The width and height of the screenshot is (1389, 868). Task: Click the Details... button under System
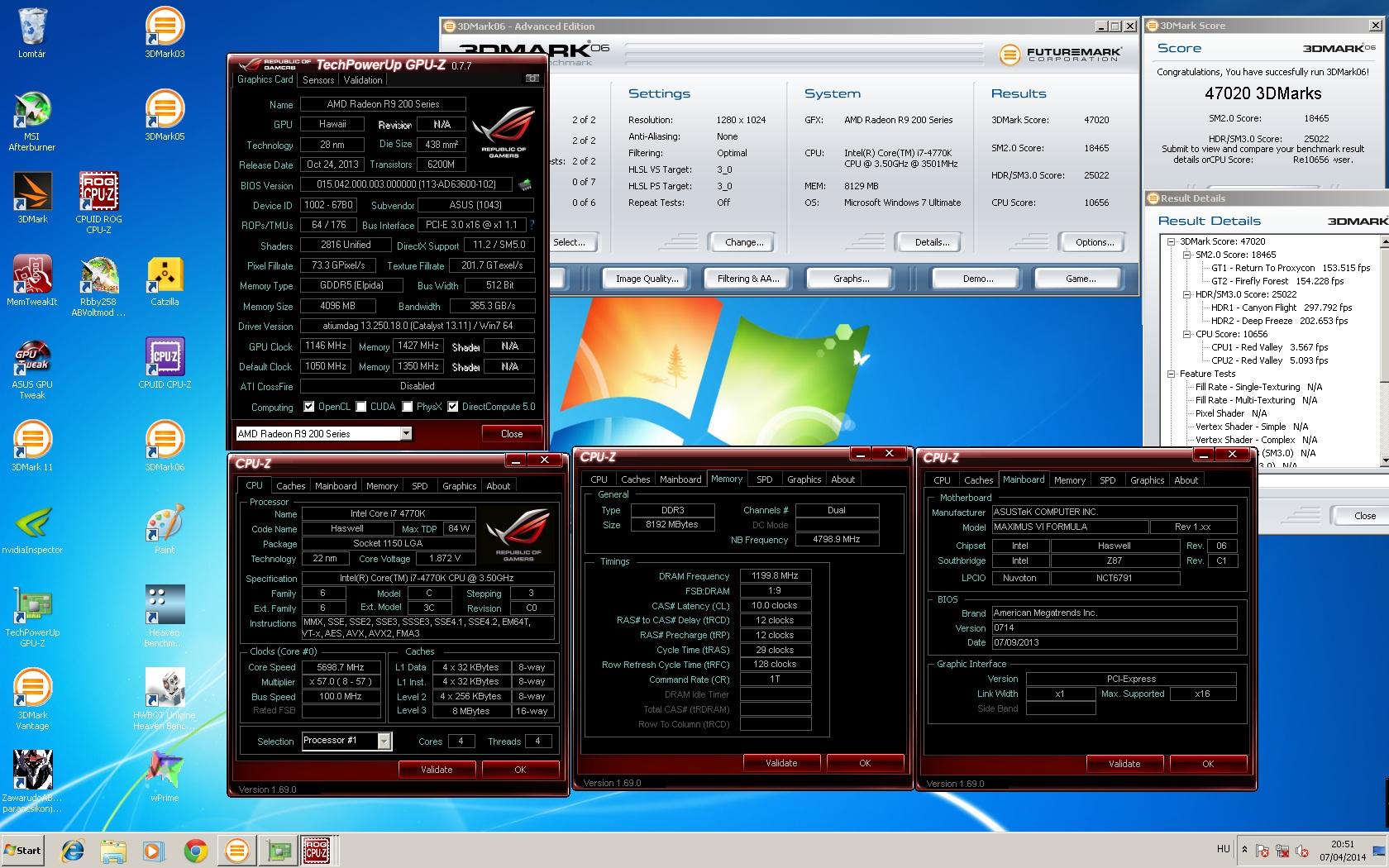[932, 242]
